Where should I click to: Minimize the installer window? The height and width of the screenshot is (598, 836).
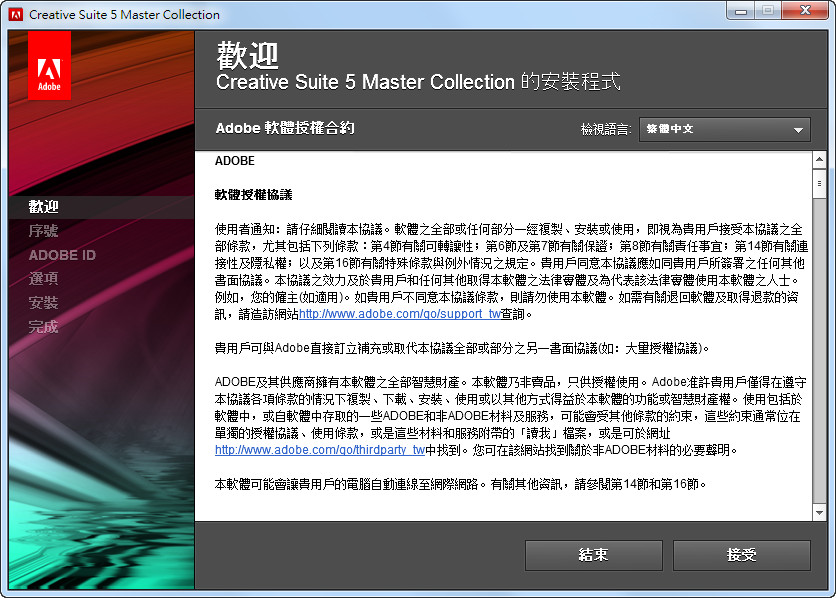741,11
